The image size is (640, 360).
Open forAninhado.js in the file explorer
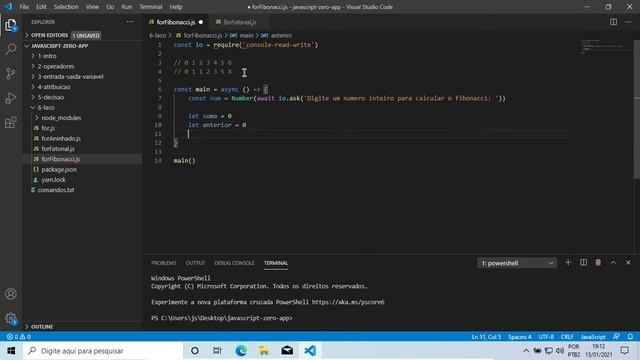click(x=82, y=138)
